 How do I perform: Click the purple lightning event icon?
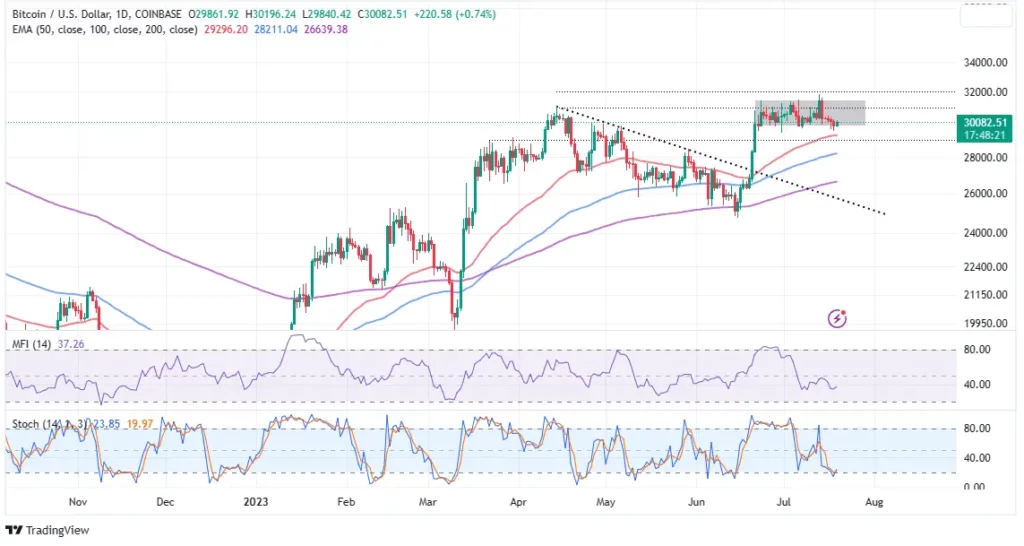tap(839, 318)
